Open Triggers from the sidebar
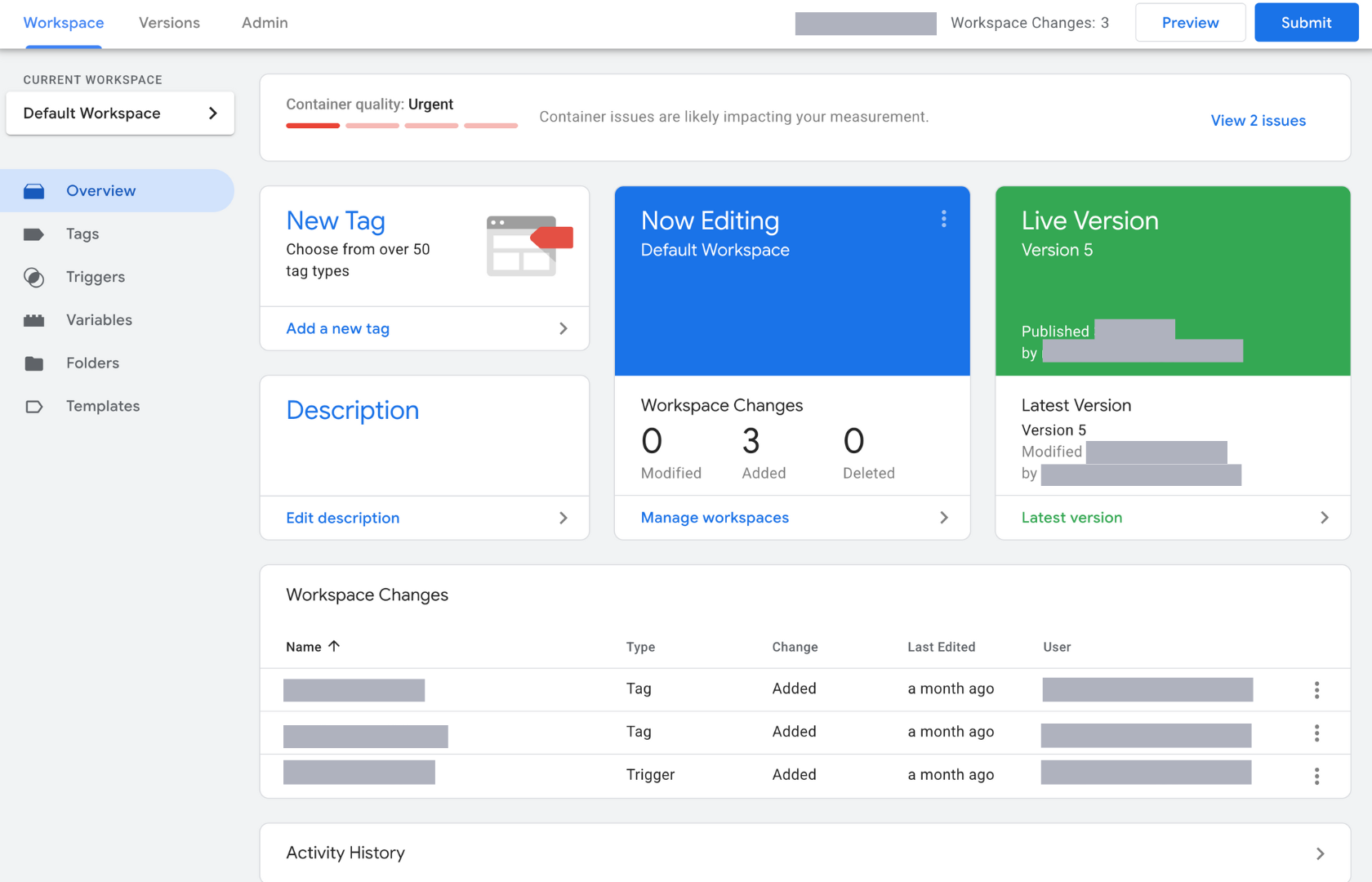The image size is (1372, 882). pos(34,277)
